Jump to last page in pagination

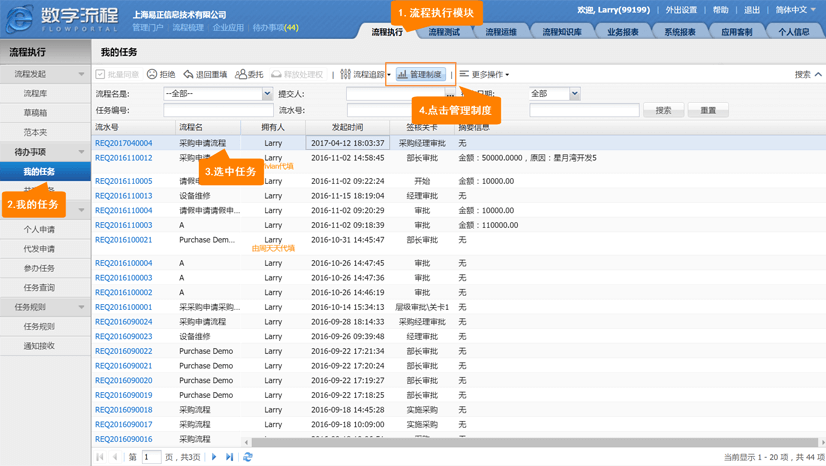230,457
